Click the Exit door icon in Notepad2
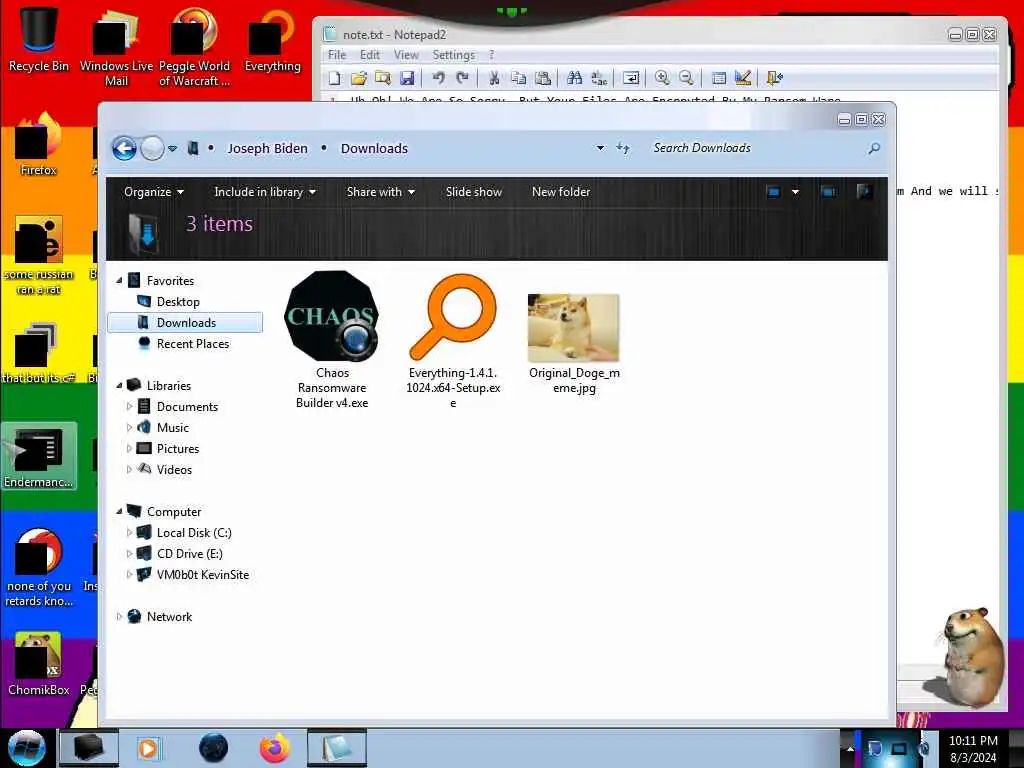 click(775, 78)
